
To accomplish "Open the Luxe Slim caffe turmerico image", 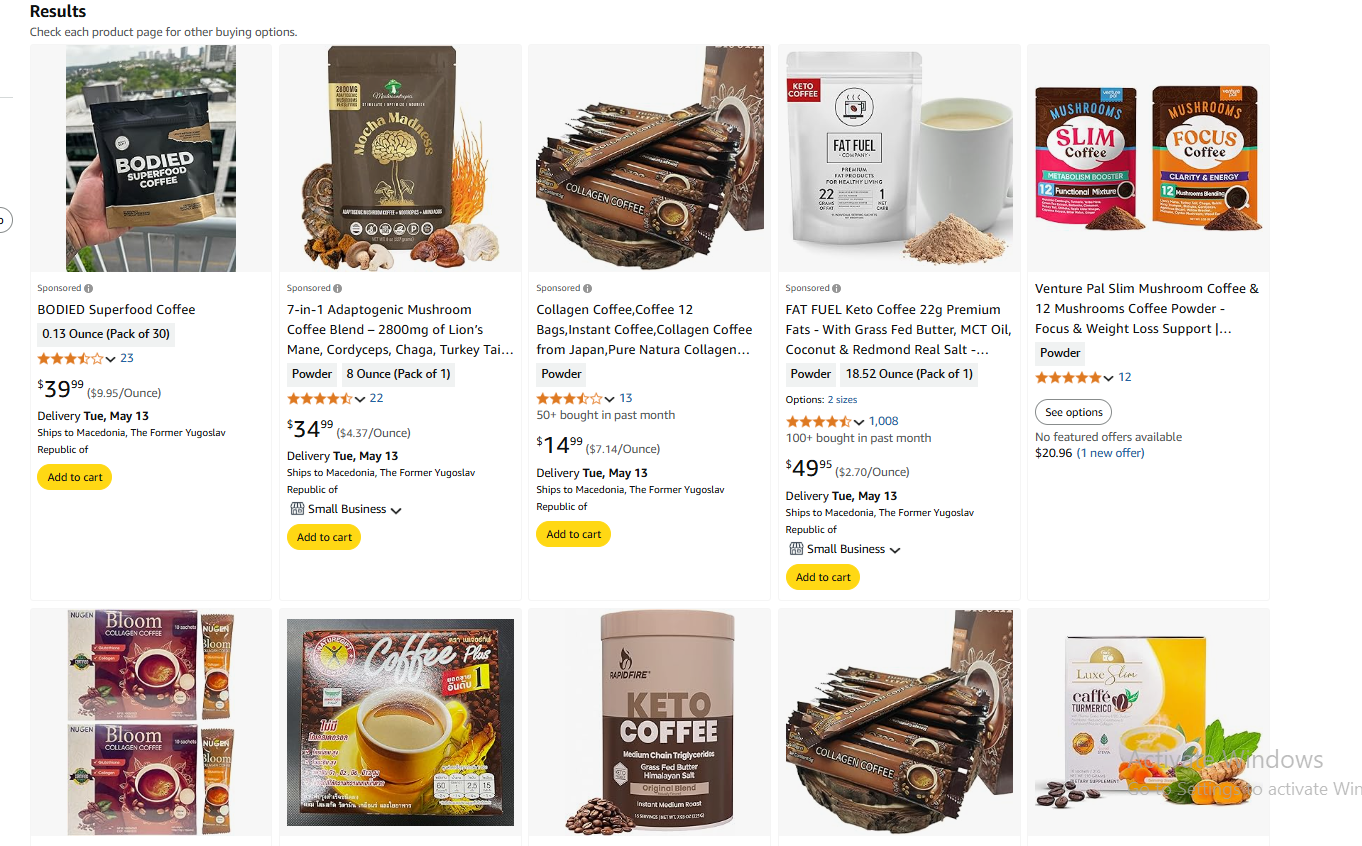I will [1148, 723].
